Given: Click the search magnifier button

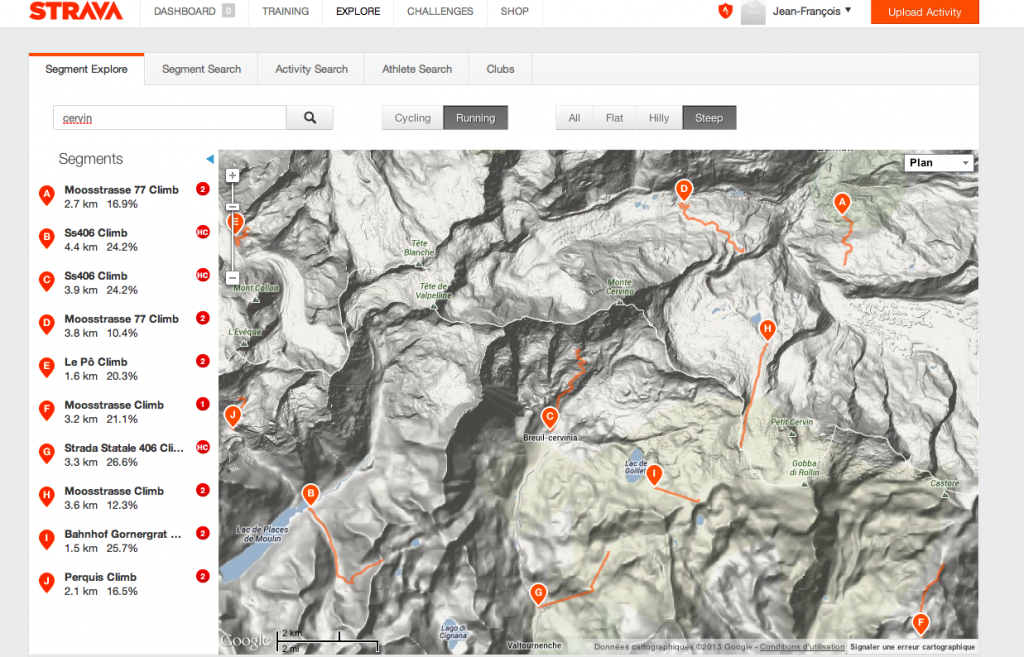Looking at the screenshot, I should pyautogui.click(x=310, y=118).
